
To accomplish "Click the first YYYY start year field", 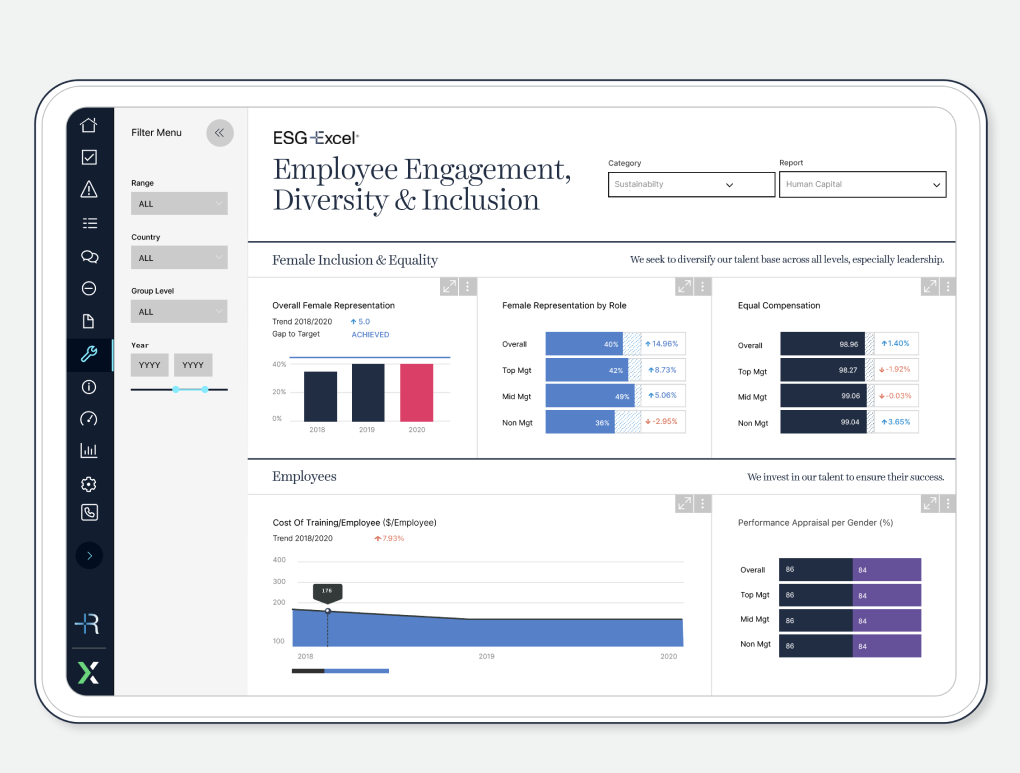I will [150, 365].
